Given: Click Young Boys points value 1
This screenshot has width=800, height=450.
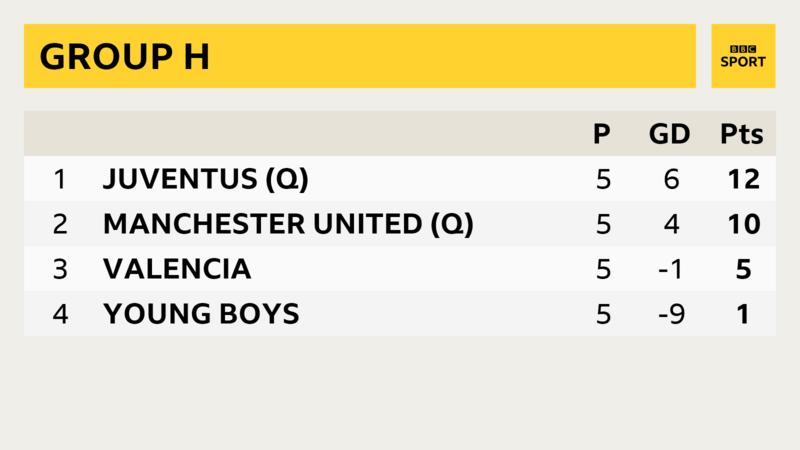Looking at the screenshot, I should [x=743, y=314].
